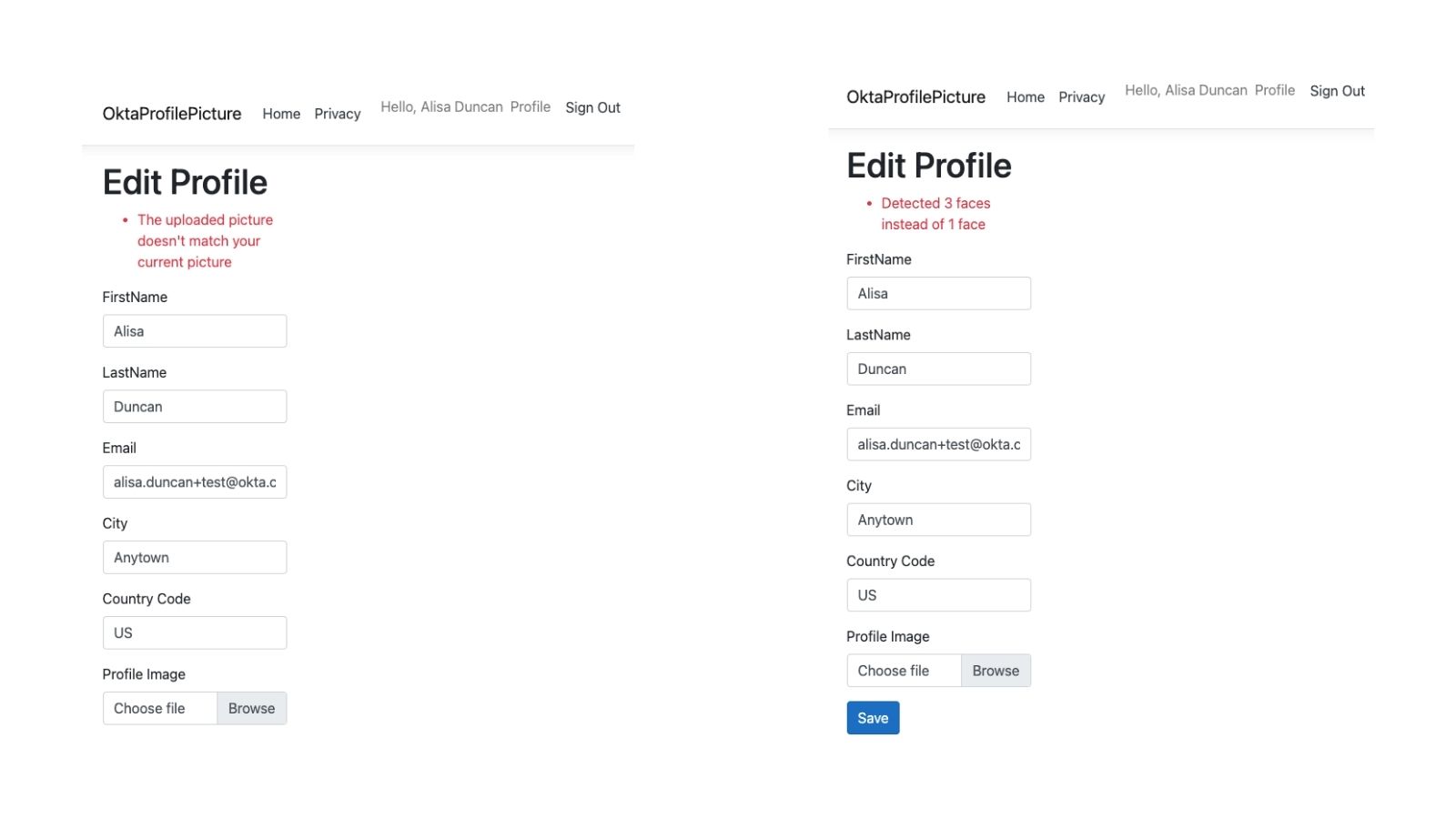This screenshot has height=819, width=1456.
Task: Open Privacy link on the 'doesn't match' error page
Action: pyautogui.click(x=337, y=114)
